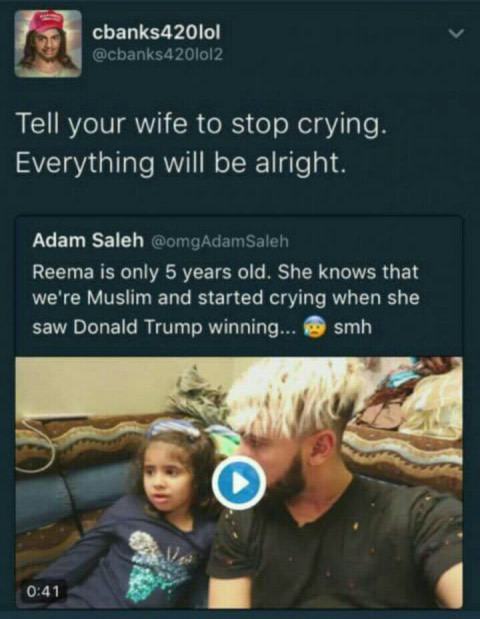This screenshot has width=480, height=619.
Task: Click 'saw Donald Trump winning...' text
Action: [164, 327]
